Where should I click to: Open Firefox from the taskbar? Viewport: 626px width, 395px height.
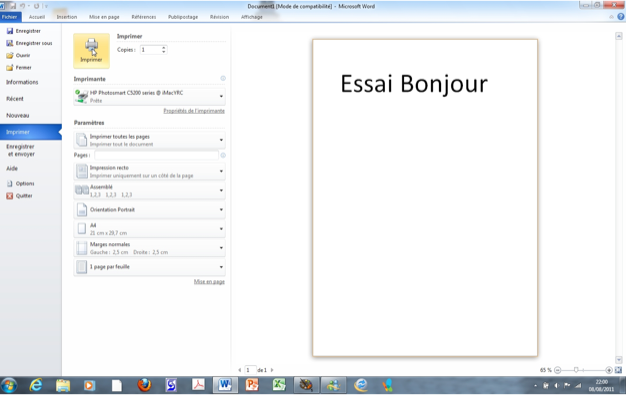(144, 385)
